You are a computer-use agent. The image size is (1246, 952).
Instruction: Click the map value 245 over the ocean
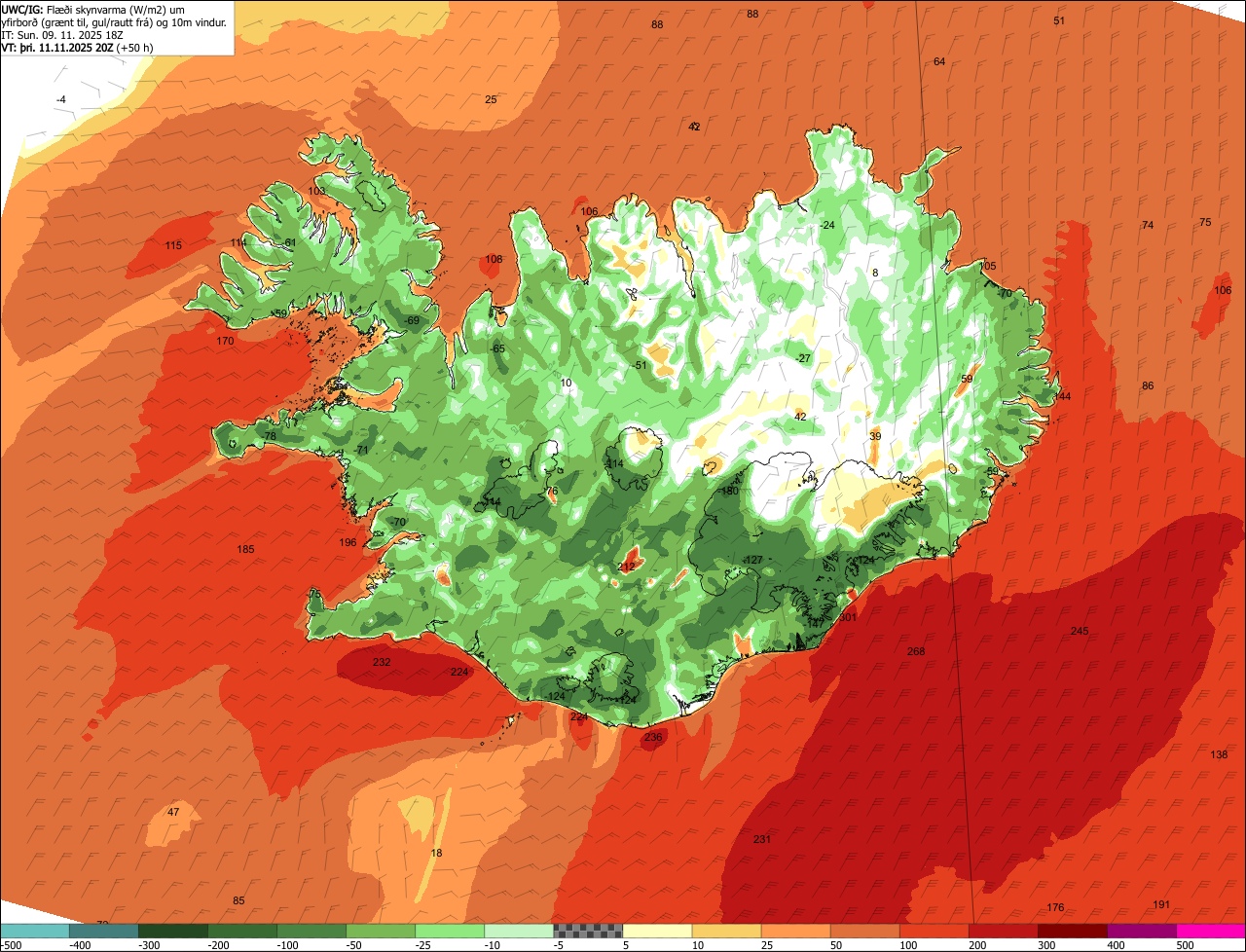point(1080,631)
